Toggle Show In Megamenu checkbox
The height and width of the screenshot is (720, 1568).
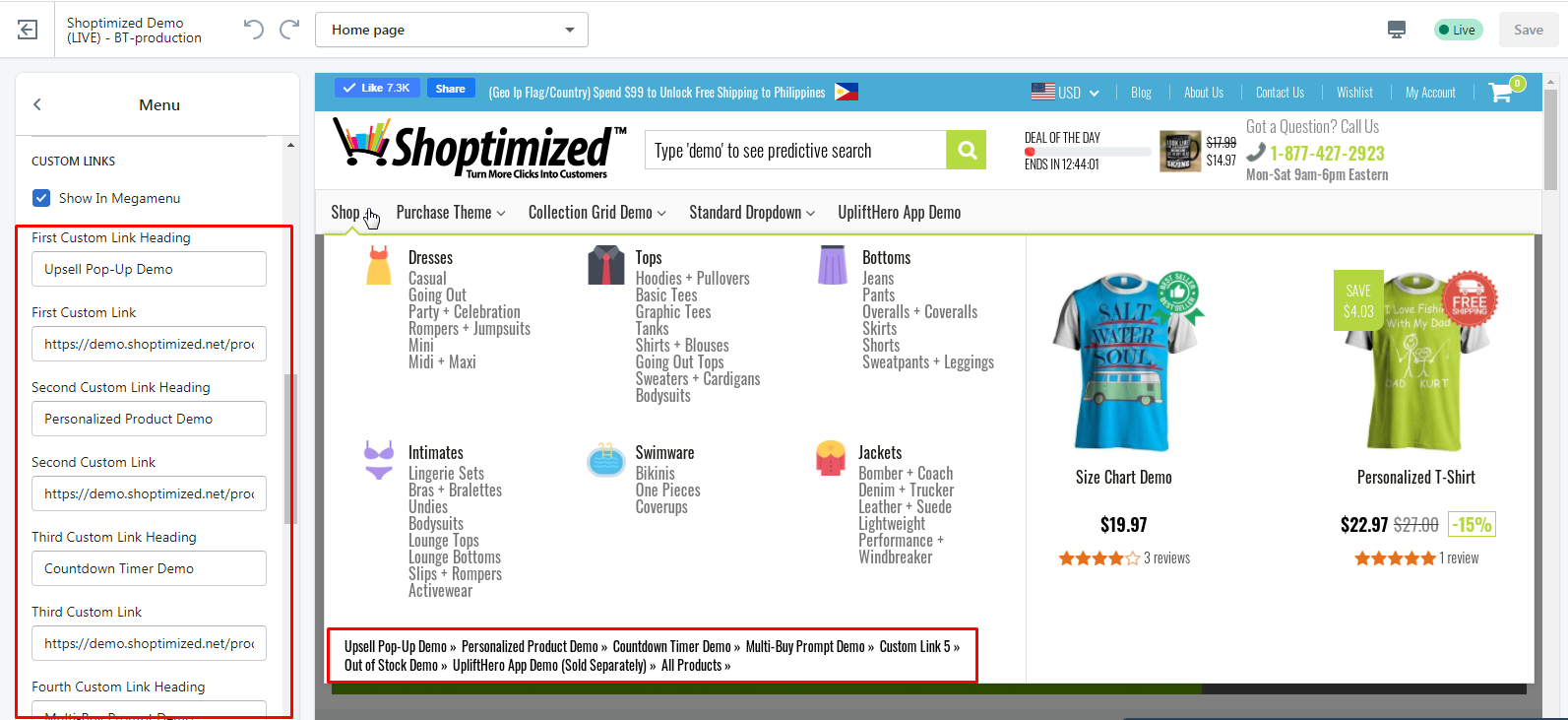click(41, 198)
